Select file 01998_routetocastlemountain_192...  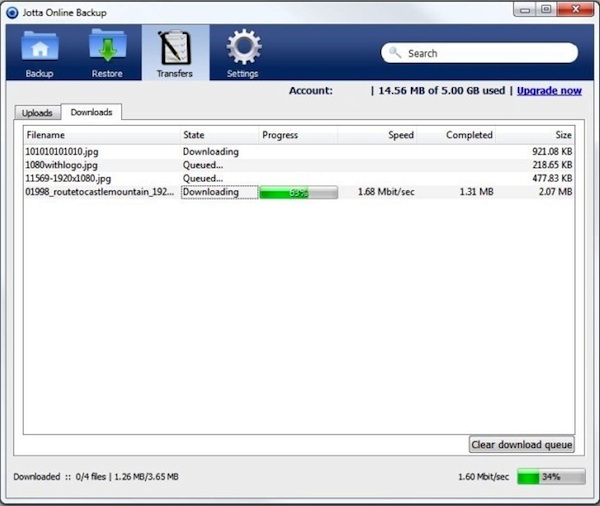pyautogui.click(x=99, y=192)
